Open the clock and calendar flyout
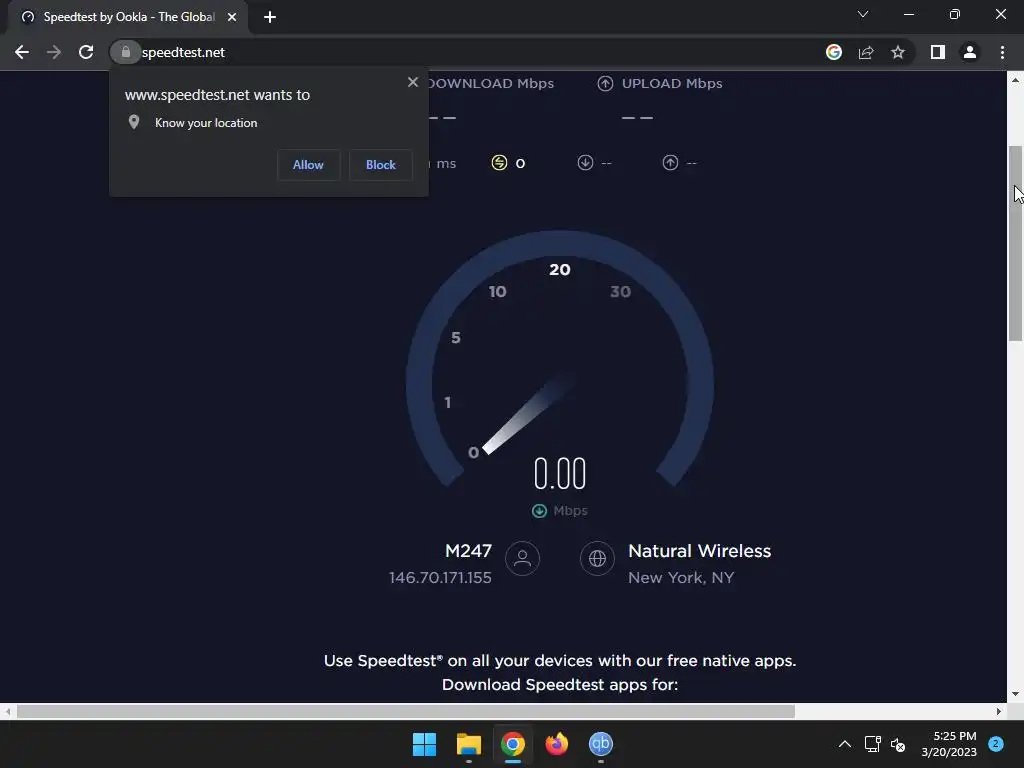The height and width of the screenshot is (768, 1024). point(949,744)
